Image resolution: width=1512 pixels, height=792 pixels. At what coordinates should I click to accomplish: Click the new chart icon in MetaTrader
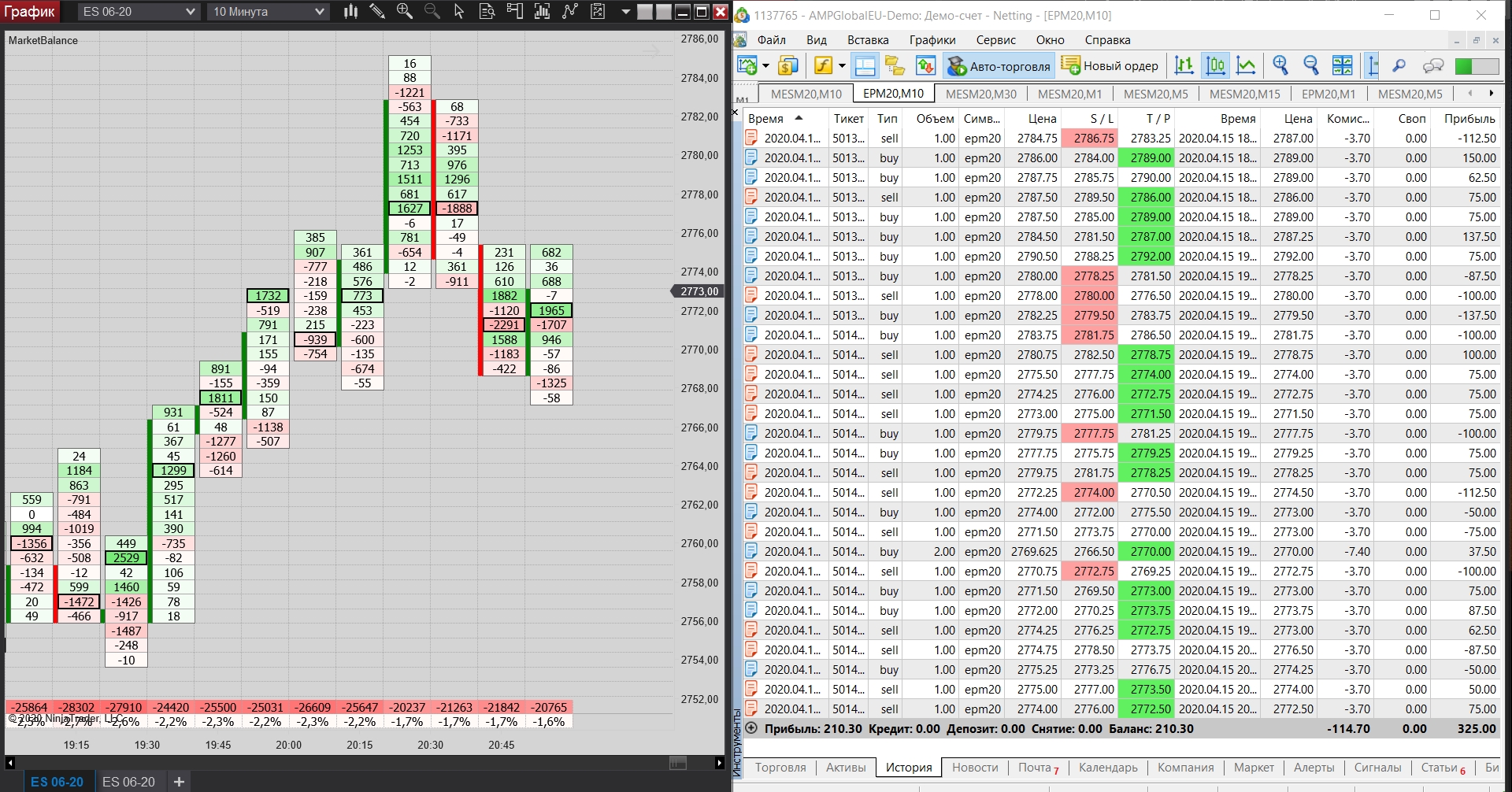[x=747, y=66]
